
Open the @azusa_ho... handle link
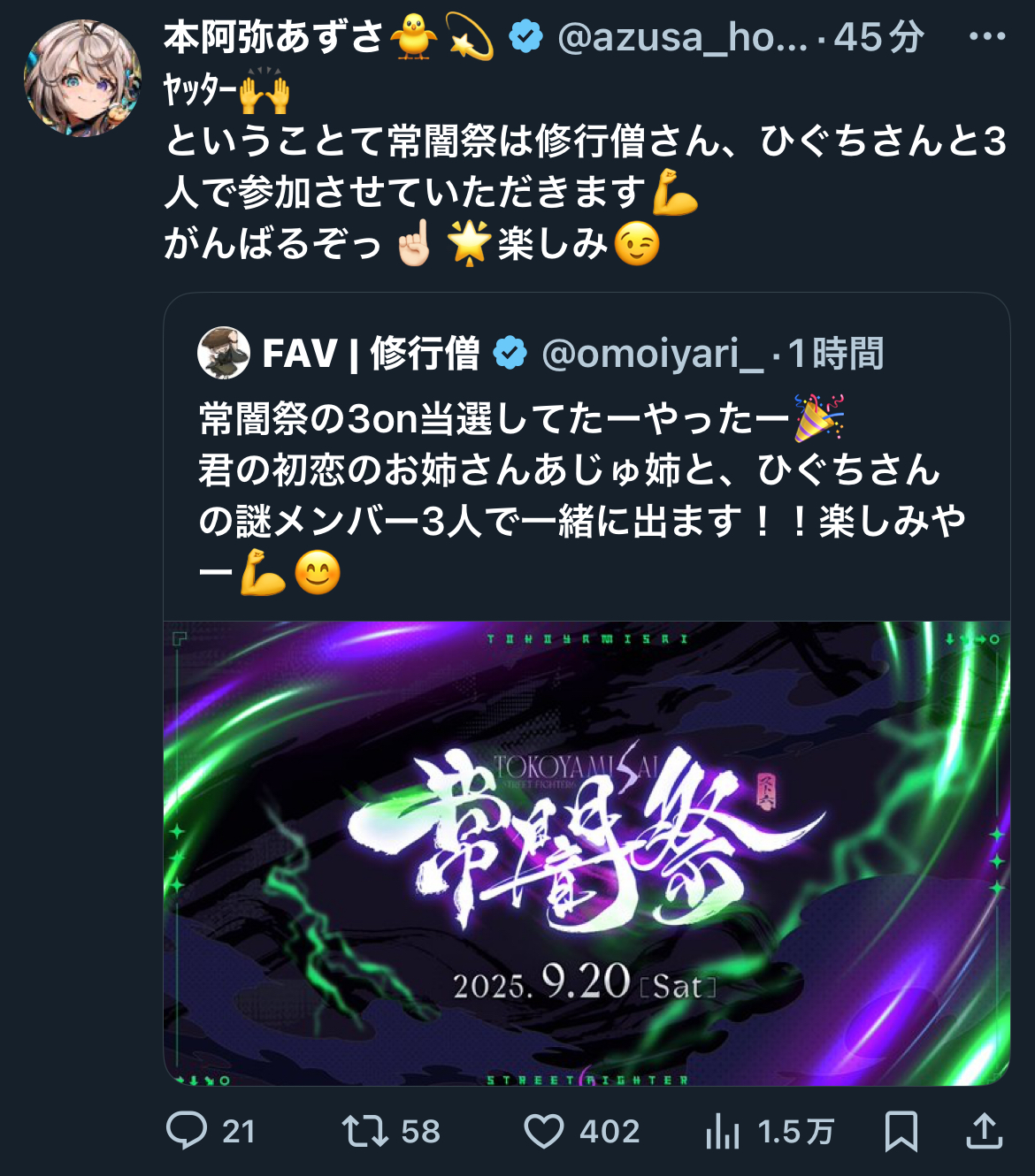[x=683, y=37]
